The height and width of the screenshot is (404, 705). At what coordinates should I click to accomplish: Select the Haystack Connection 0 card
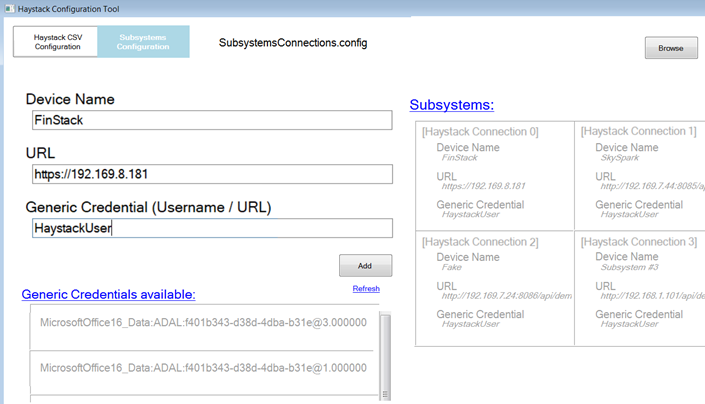point(495,176)
